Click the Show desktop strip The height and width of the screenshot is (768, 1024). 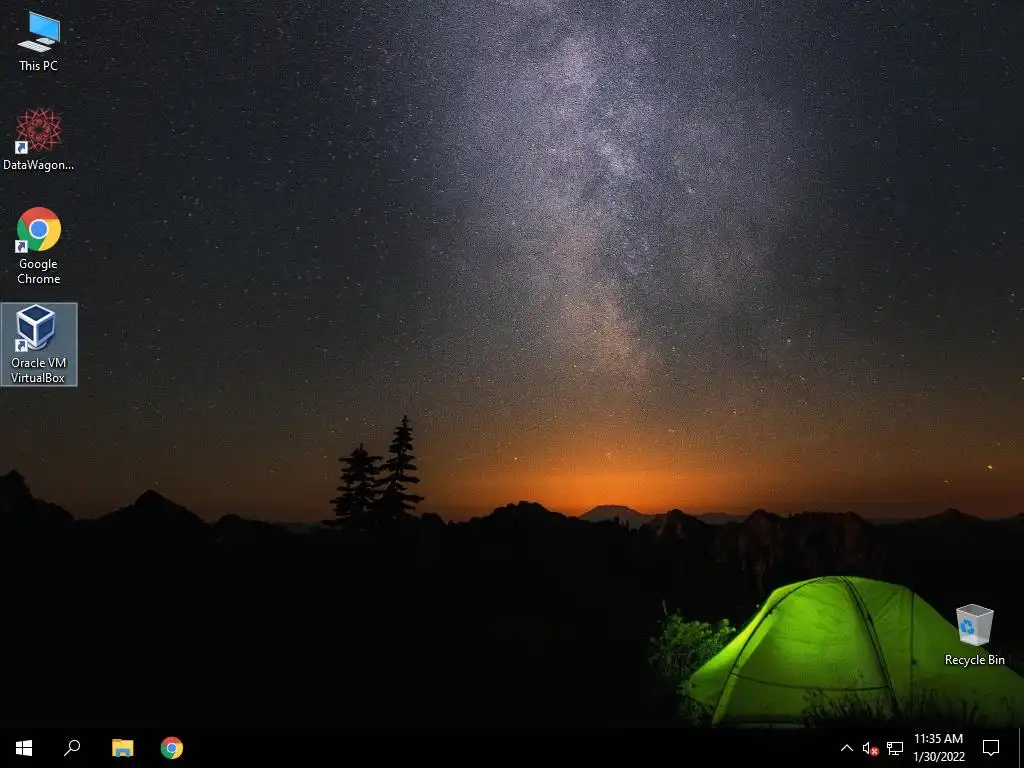(1021, 748)
